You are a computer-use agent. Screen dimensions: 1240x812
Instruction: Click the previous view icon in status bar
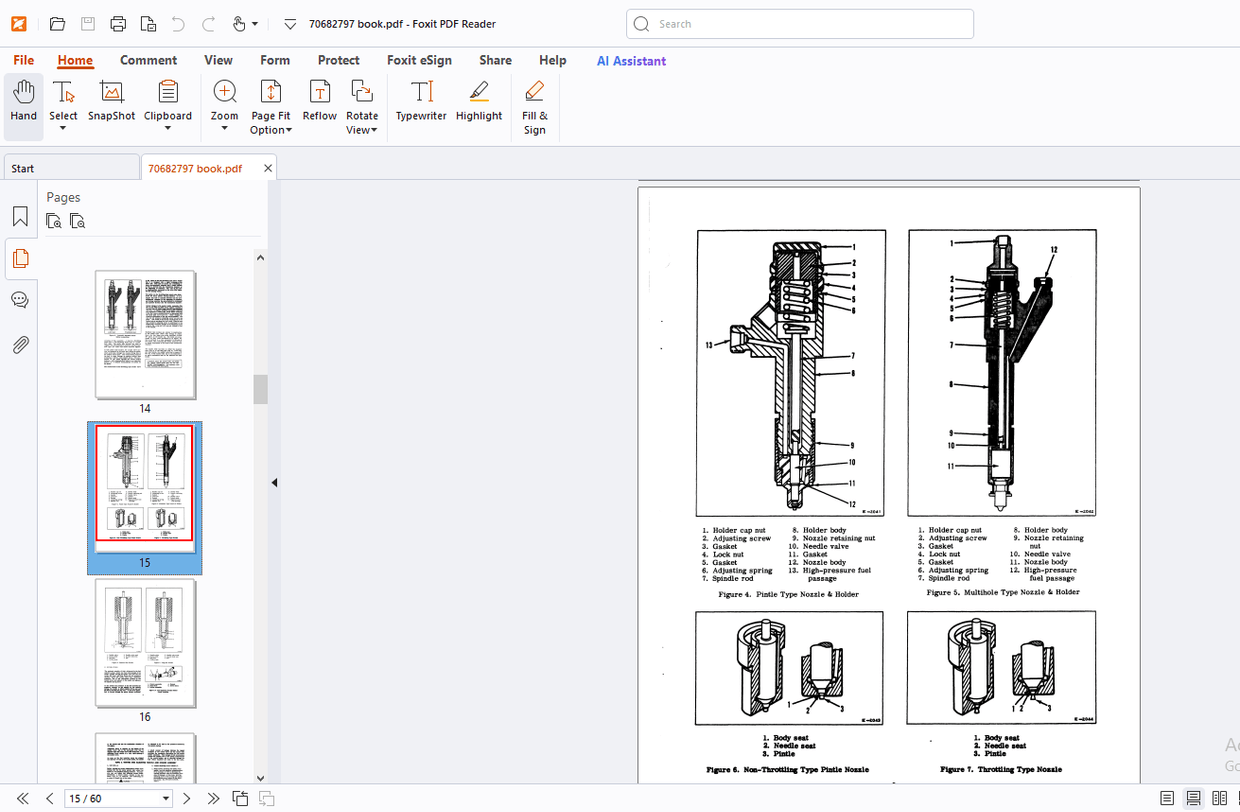tap(241, 798)
